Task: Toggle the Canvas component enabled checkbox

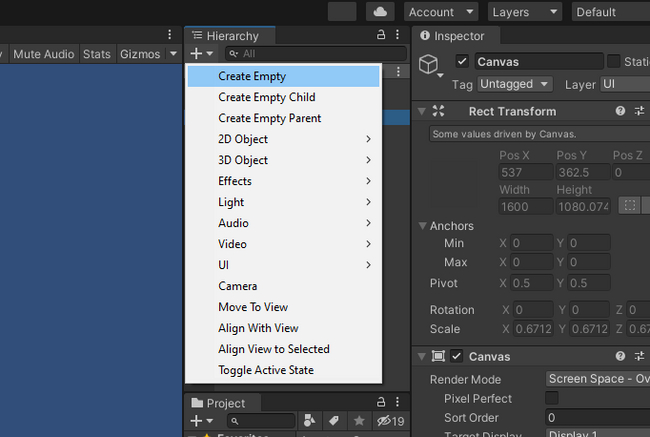Action: [x=457, y=357]
